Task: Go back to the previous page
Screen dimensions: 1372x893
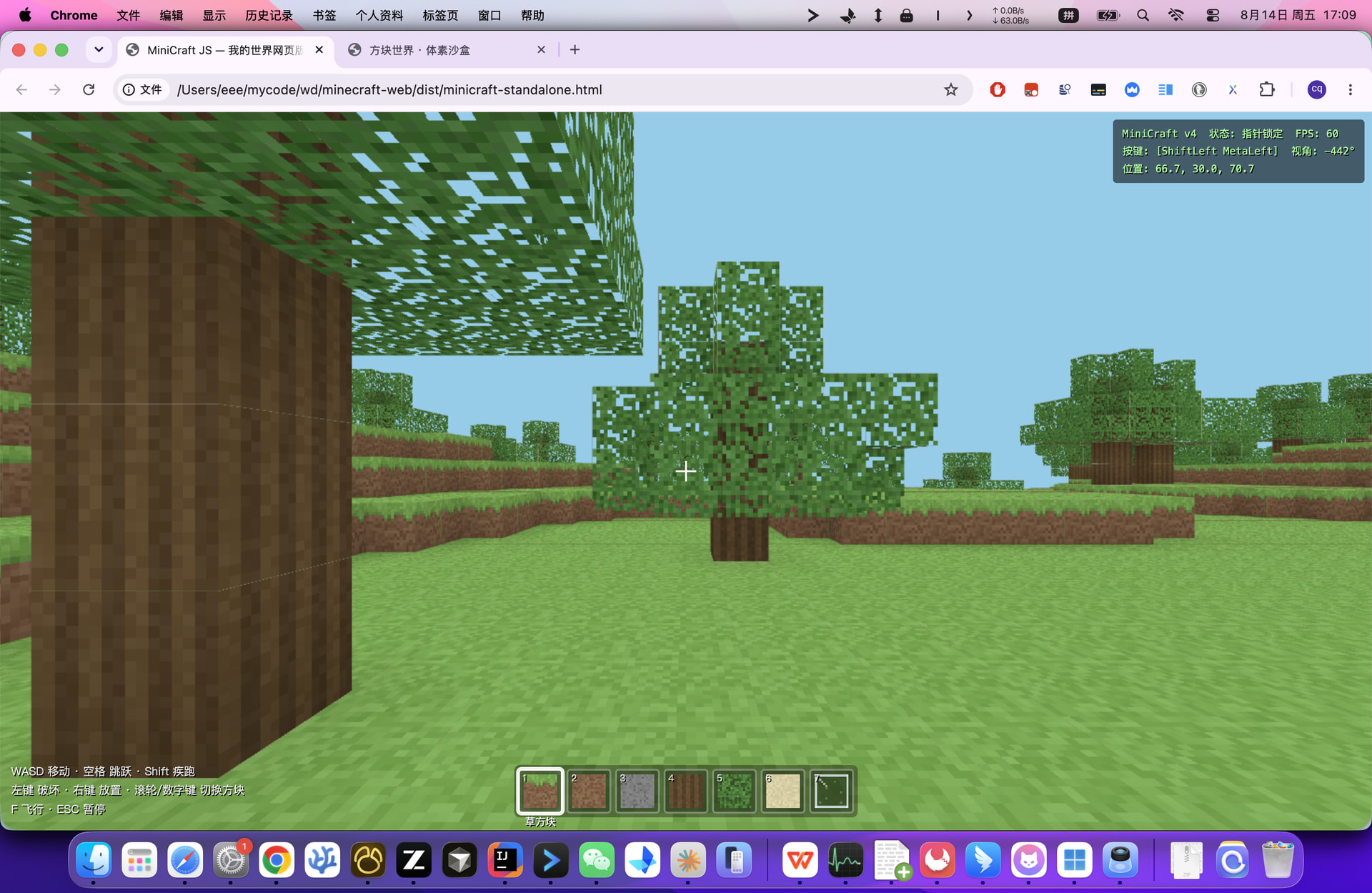Action: click(x=21, y=89)
